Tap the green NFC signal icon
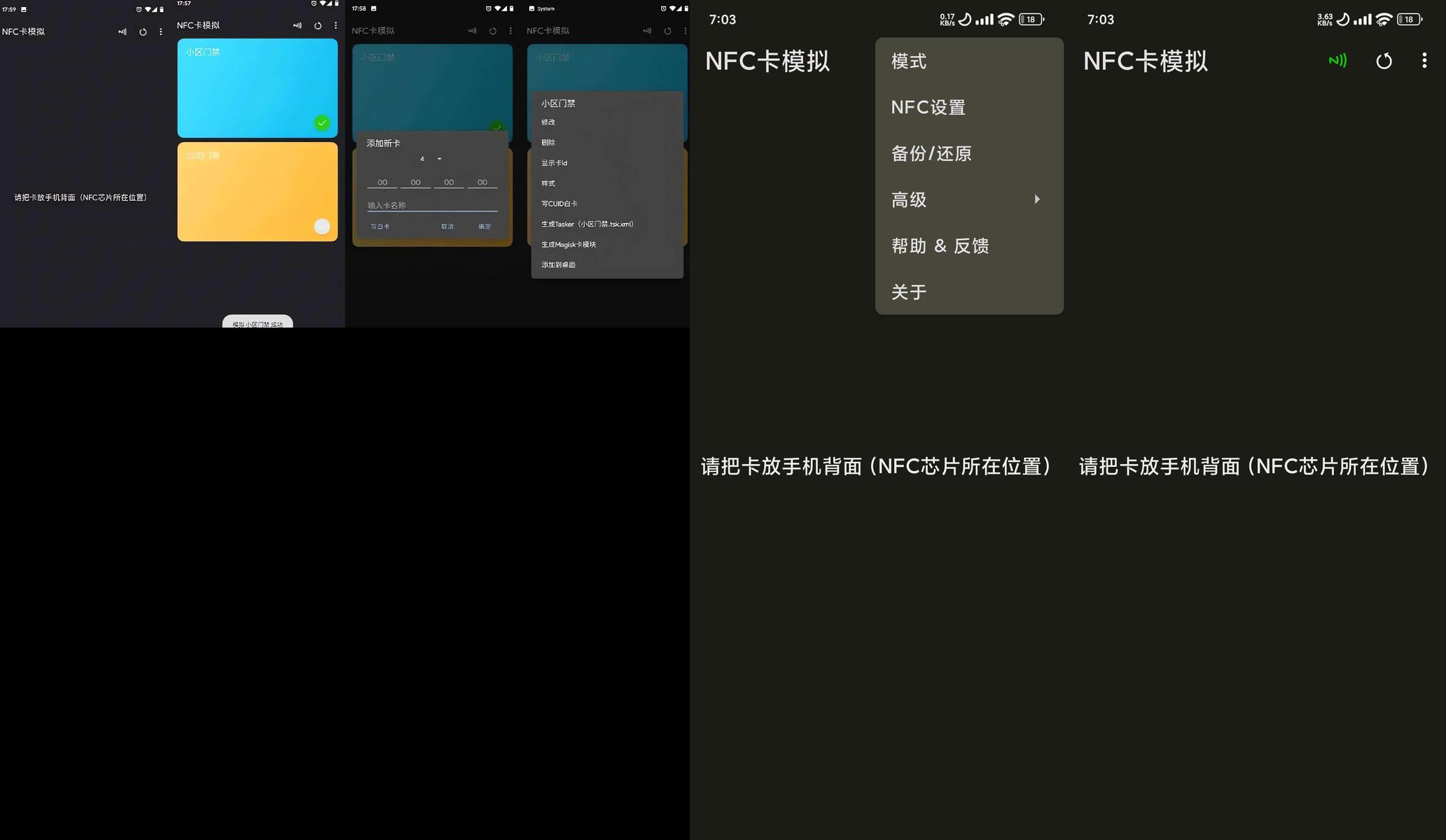Screen dimensions: 1446x840 pyautogui.click(x=1337, y=61)
